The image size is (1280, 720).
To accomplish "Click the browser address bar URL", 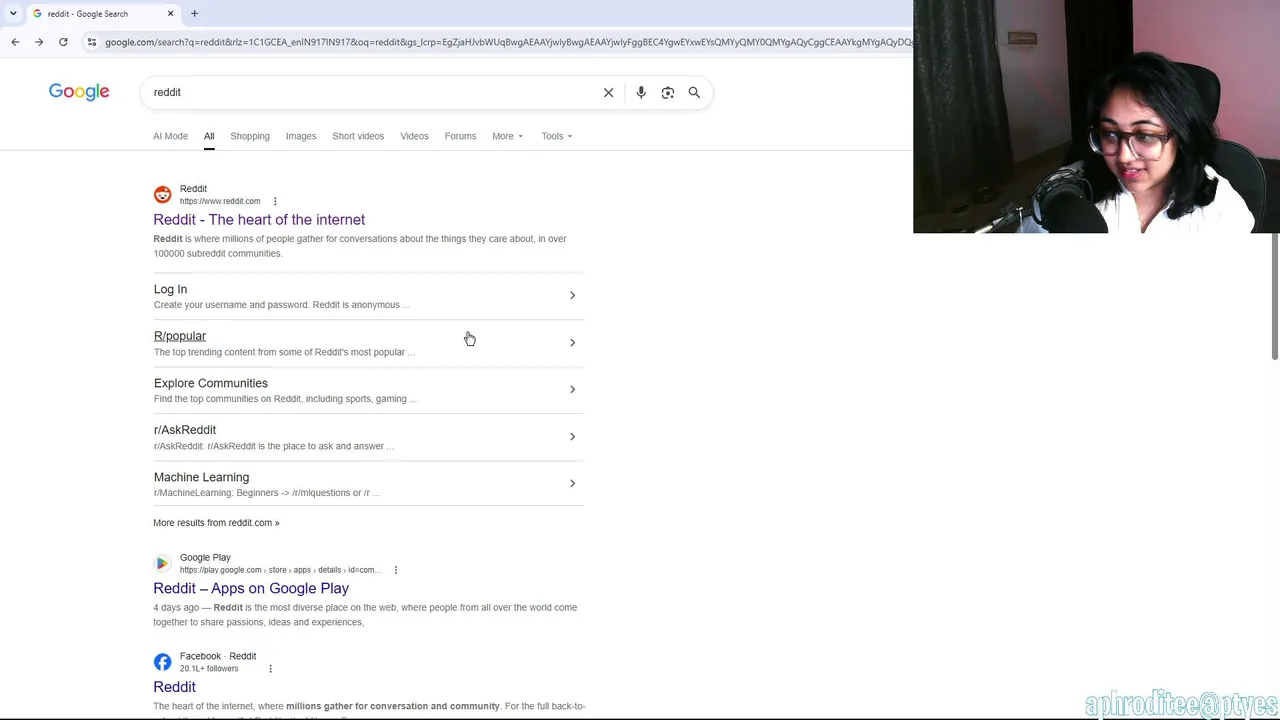I will (x=507, y=42).
